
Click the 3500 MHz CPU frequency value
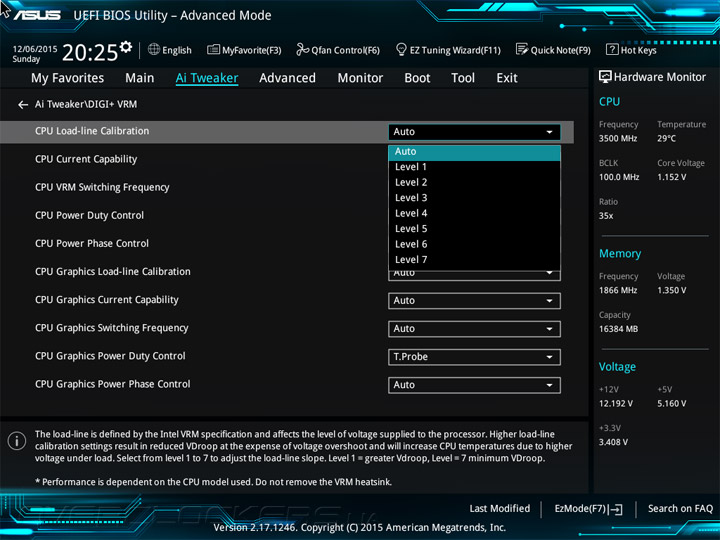click(618, 139)
